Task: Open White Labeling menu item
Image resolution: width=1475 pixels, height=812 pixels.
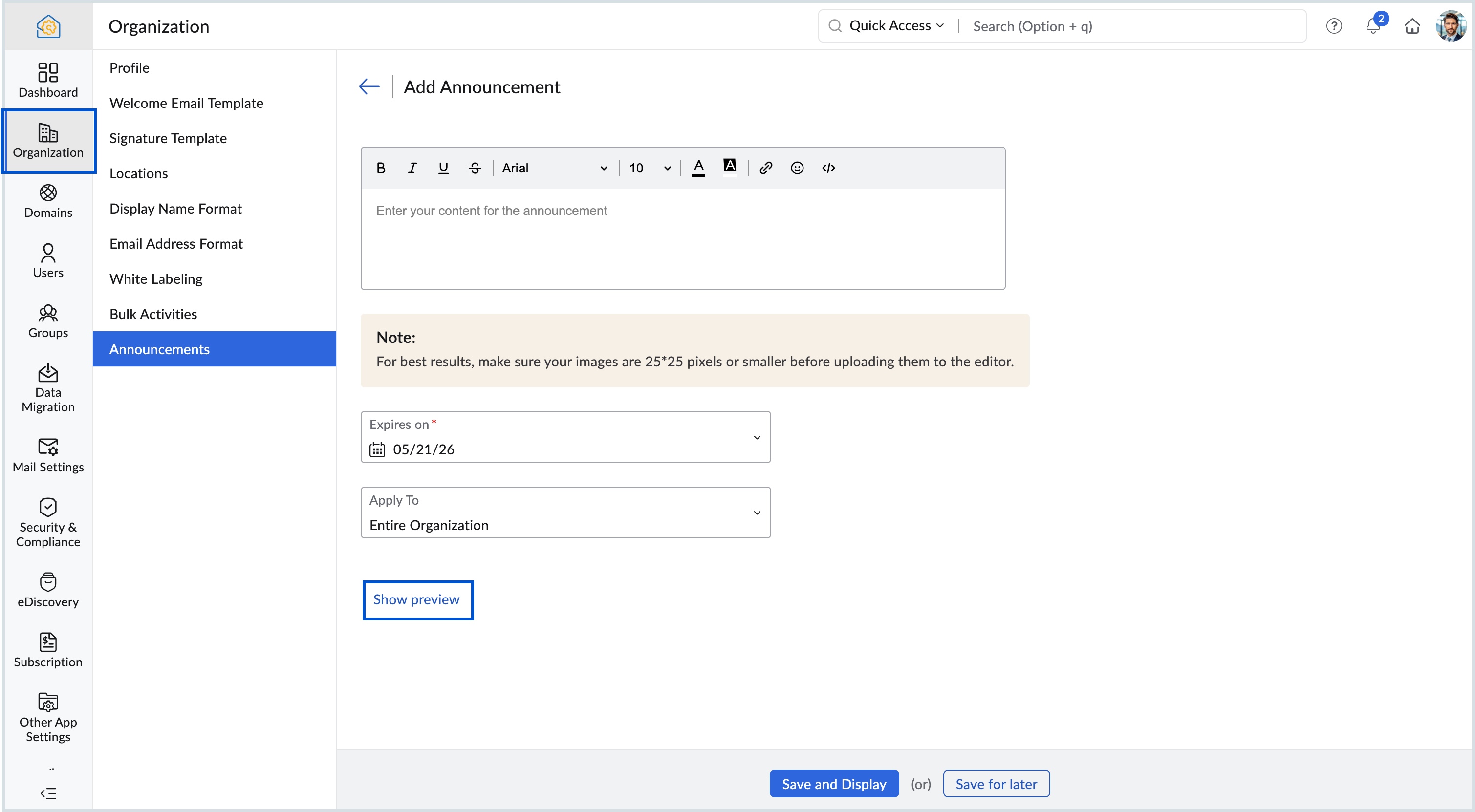Action: click(156, 278)
